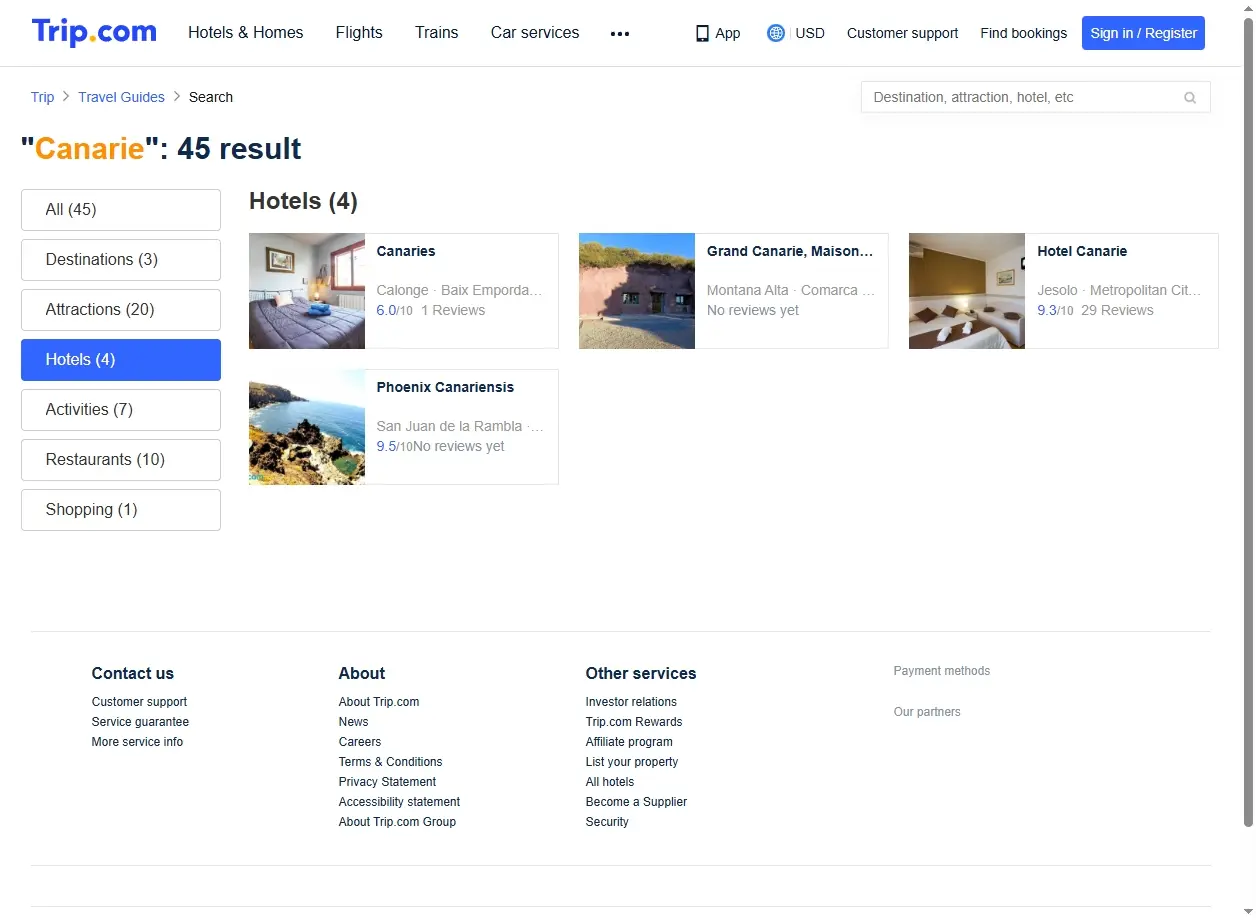The width and height of the screenshot is (1256, 921).
Task: Filter results by Restaurants (10)
Action: click(x=121, y=460)
